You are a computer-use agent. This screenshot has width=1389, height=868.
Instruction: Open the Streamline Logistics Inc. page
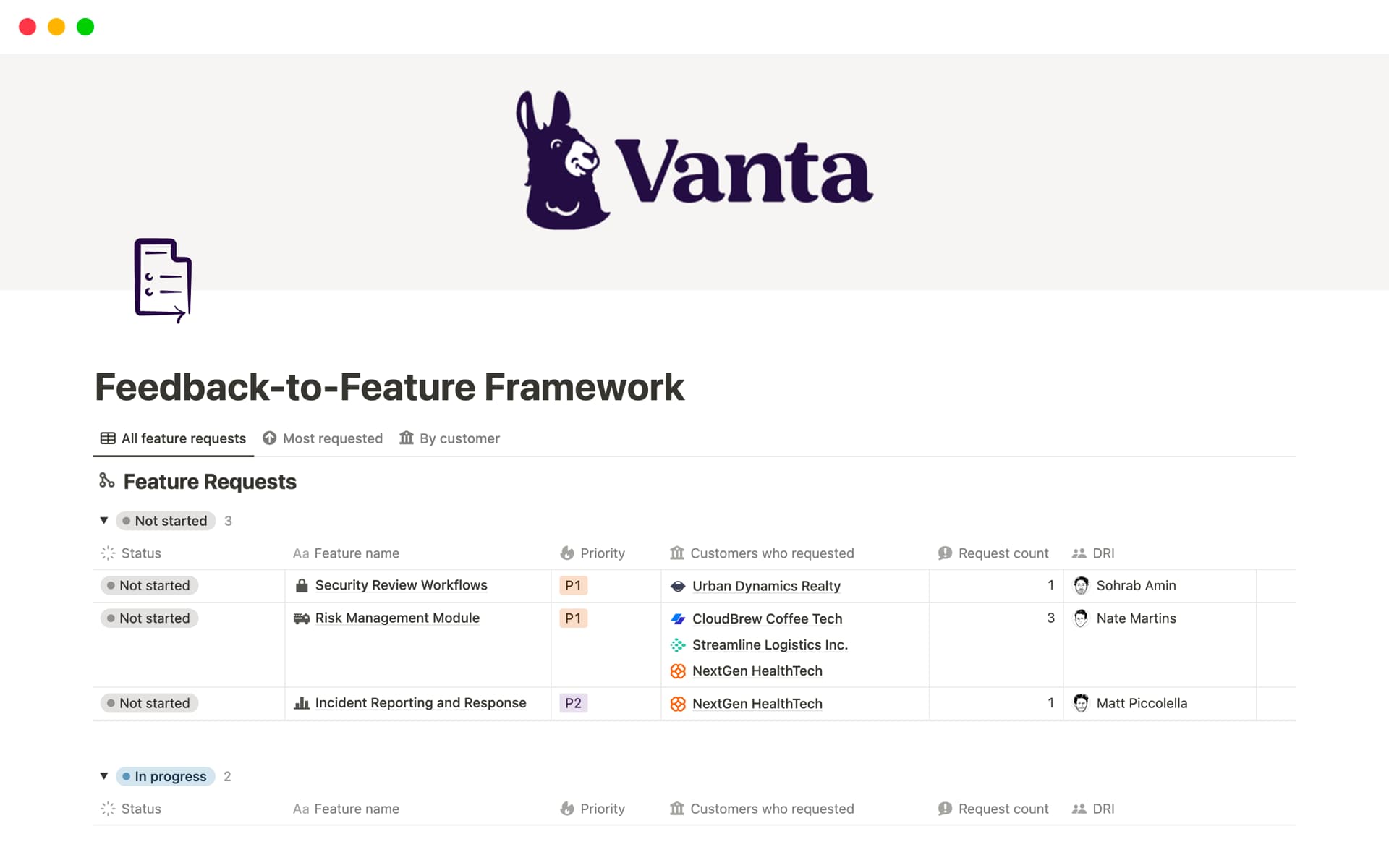(770, 644)
